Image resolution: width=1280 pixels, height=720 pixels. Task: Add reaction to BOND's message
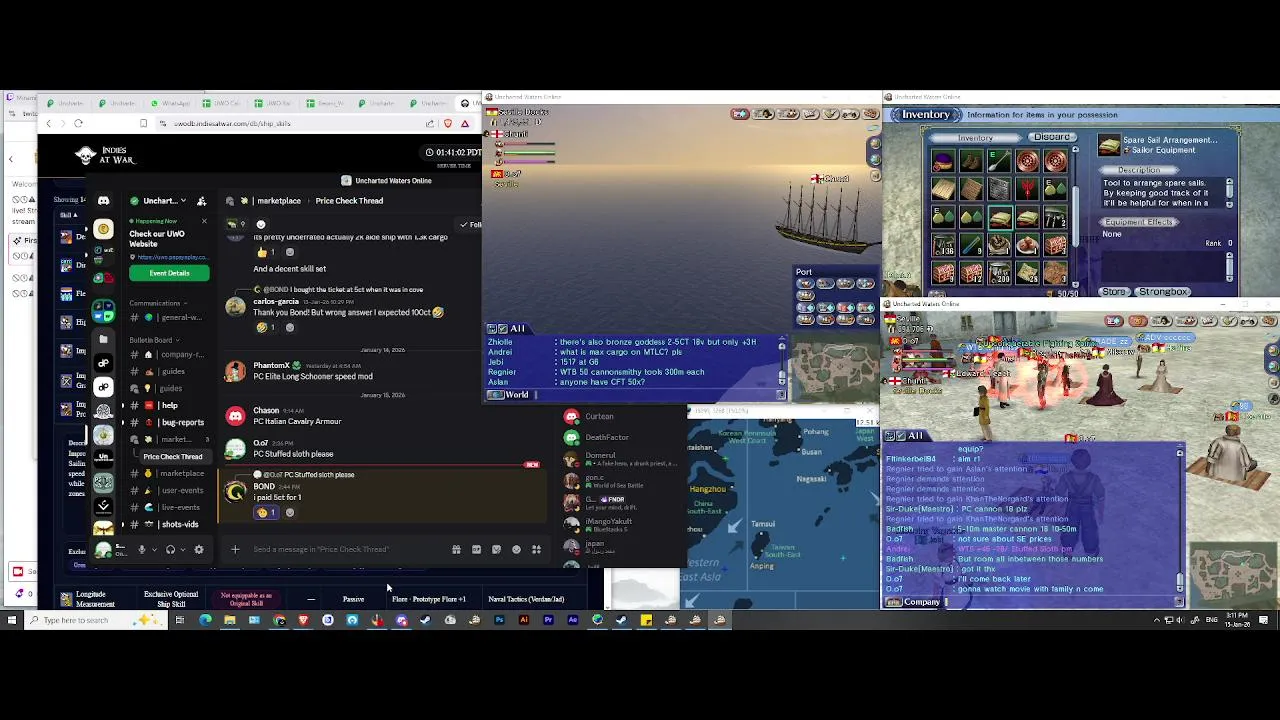pyautogui.click(x=290, y=512)
